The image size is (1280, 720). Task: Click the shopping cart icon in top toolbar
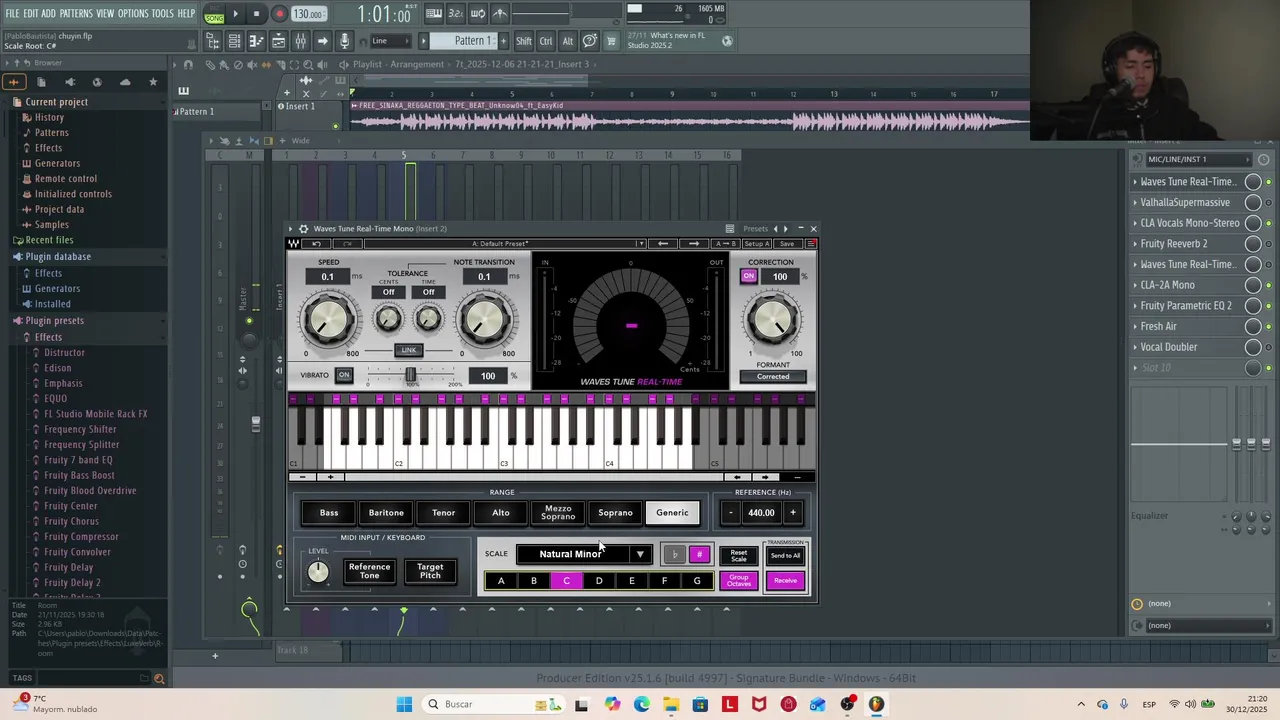coord(611,41)
